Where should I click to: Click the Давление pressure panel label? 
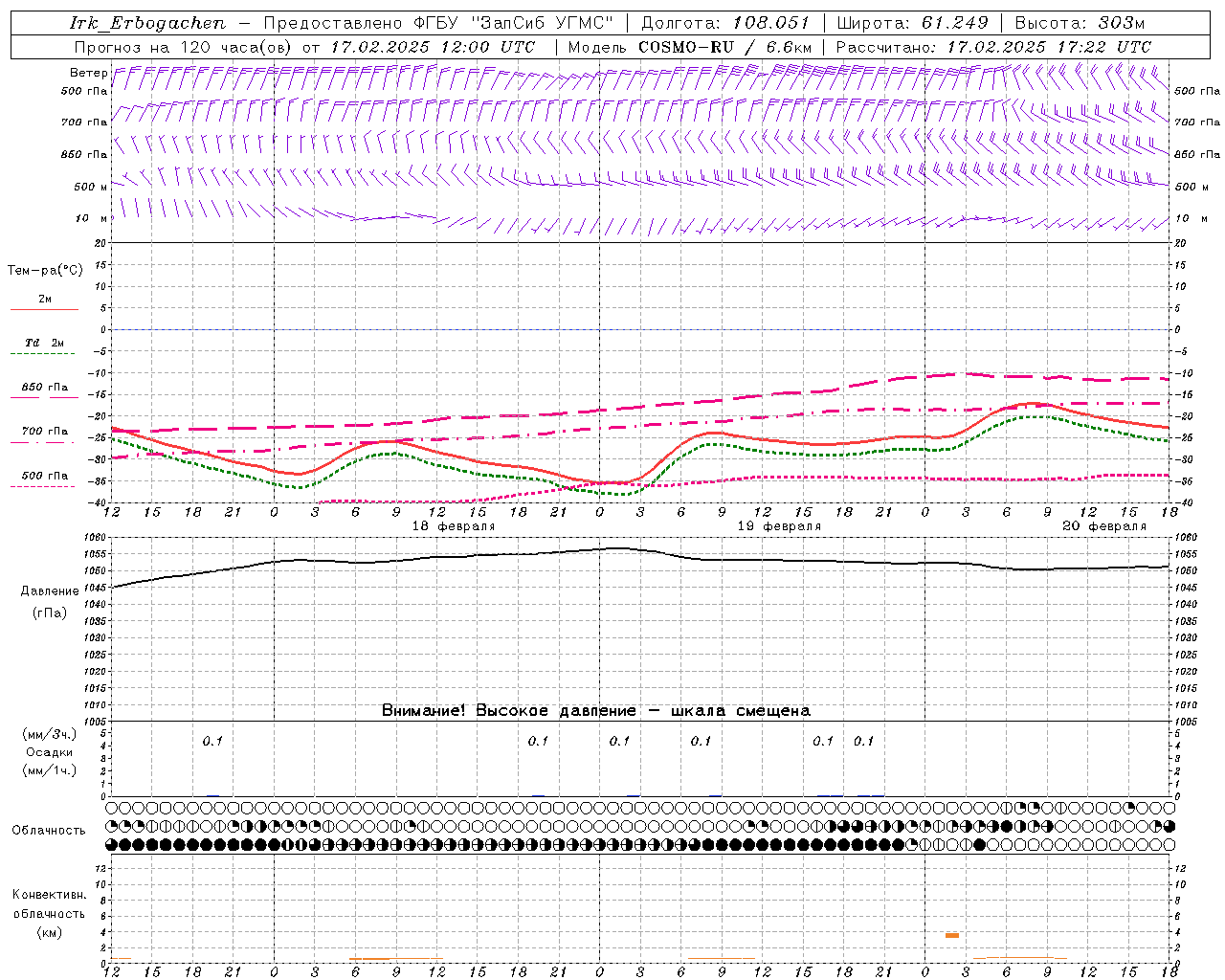(x=50, y=591)
